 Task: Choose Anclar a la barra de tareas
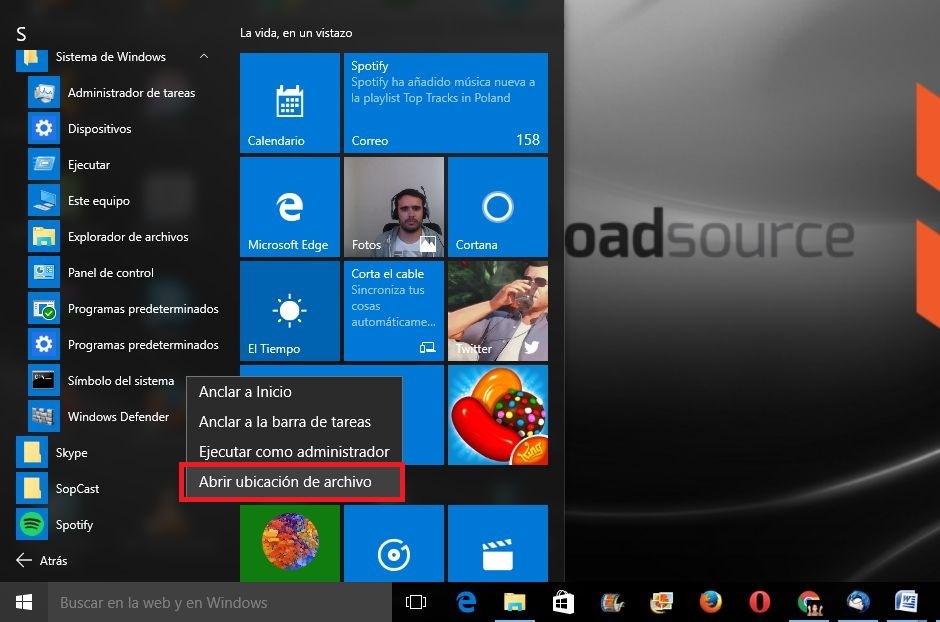294,422
